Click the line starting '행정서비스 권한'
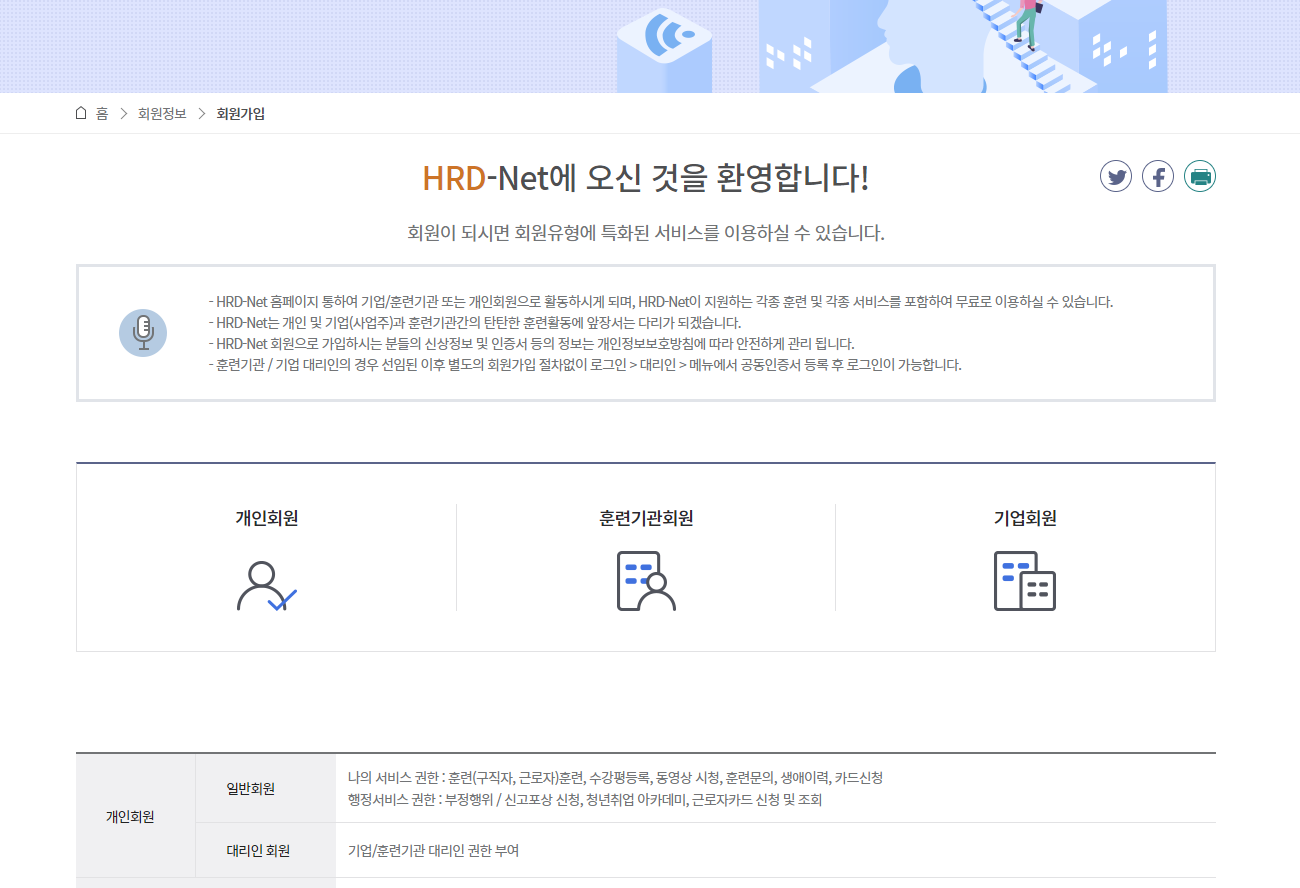1300x888 pixels. click(584, 800)
